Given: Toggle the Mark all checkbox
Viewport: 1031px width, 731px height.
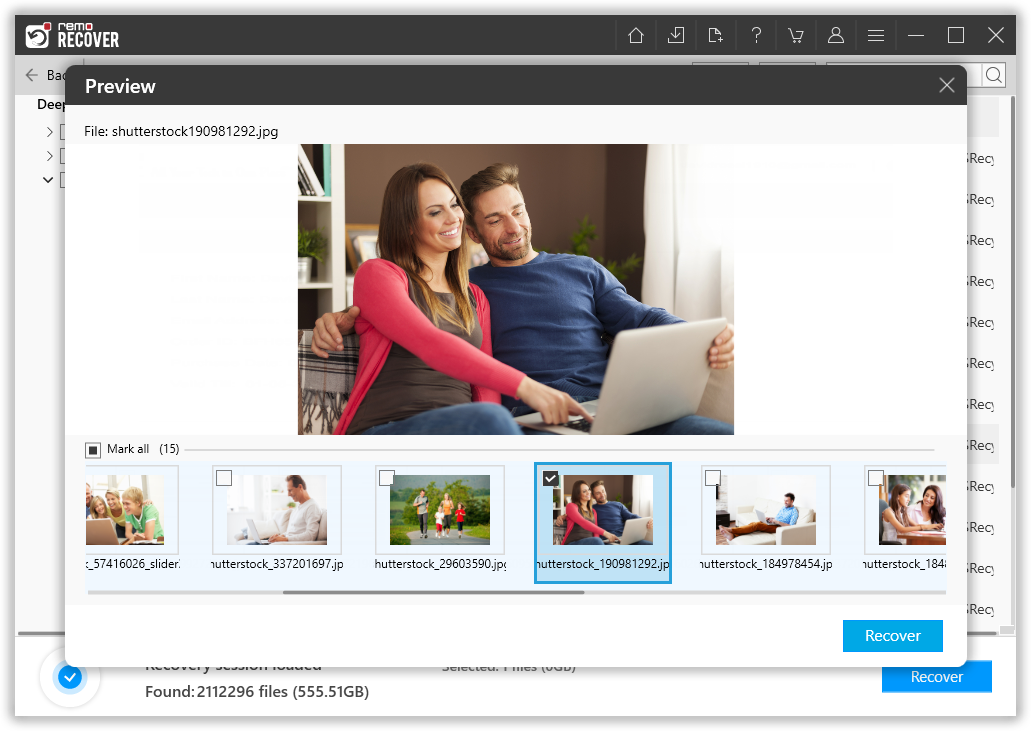Looking at the screenshot, I should tap(92, 449).
